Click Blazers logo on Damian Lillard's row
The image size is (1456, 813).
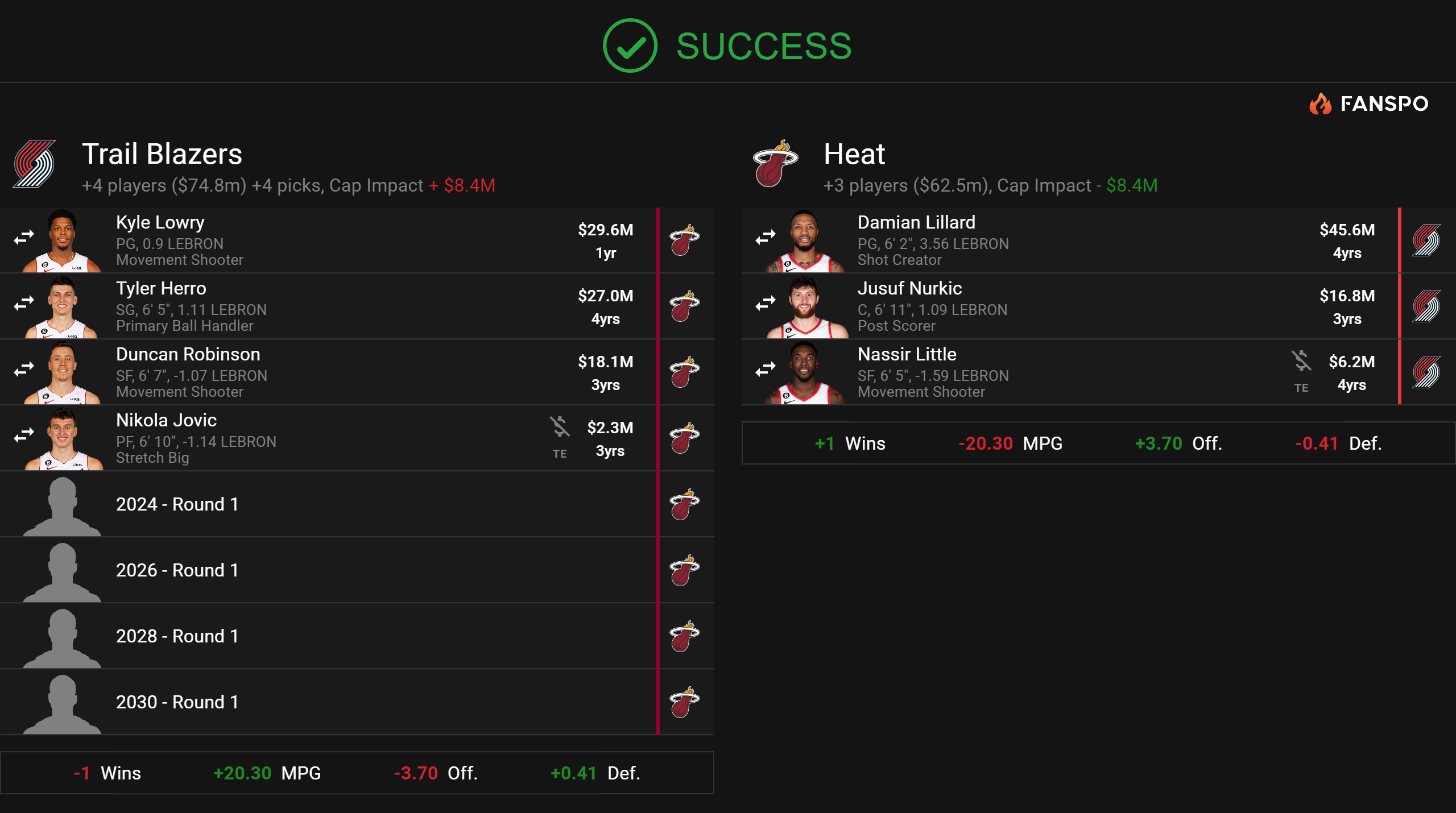[x=1426, y=240]
